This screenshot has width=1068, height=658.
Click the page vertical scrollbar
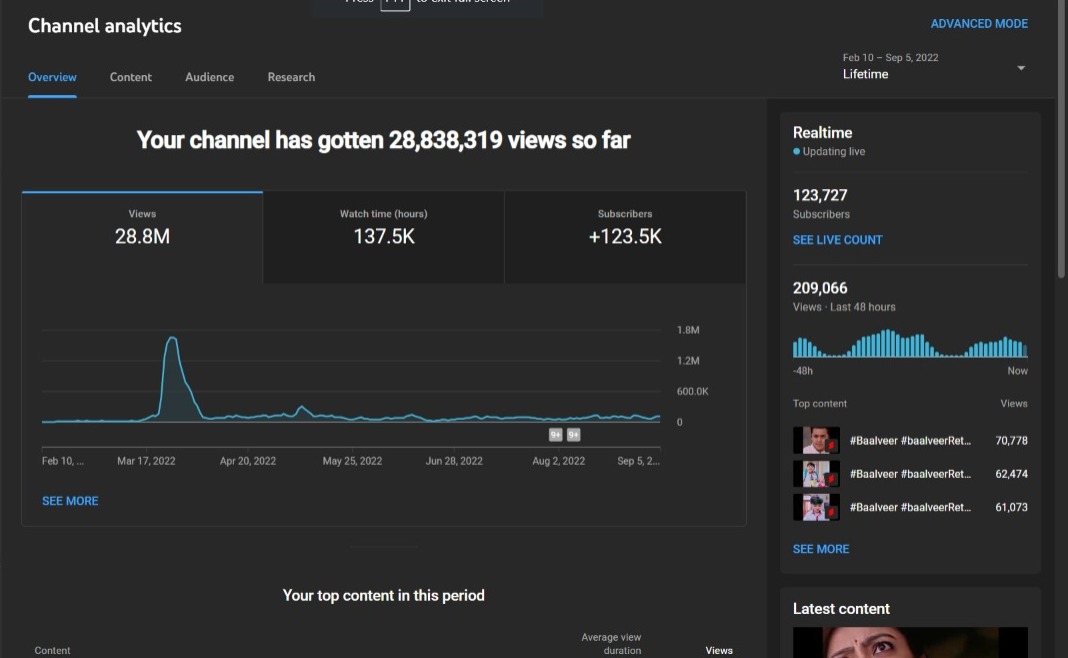[x=1061, y=139]
